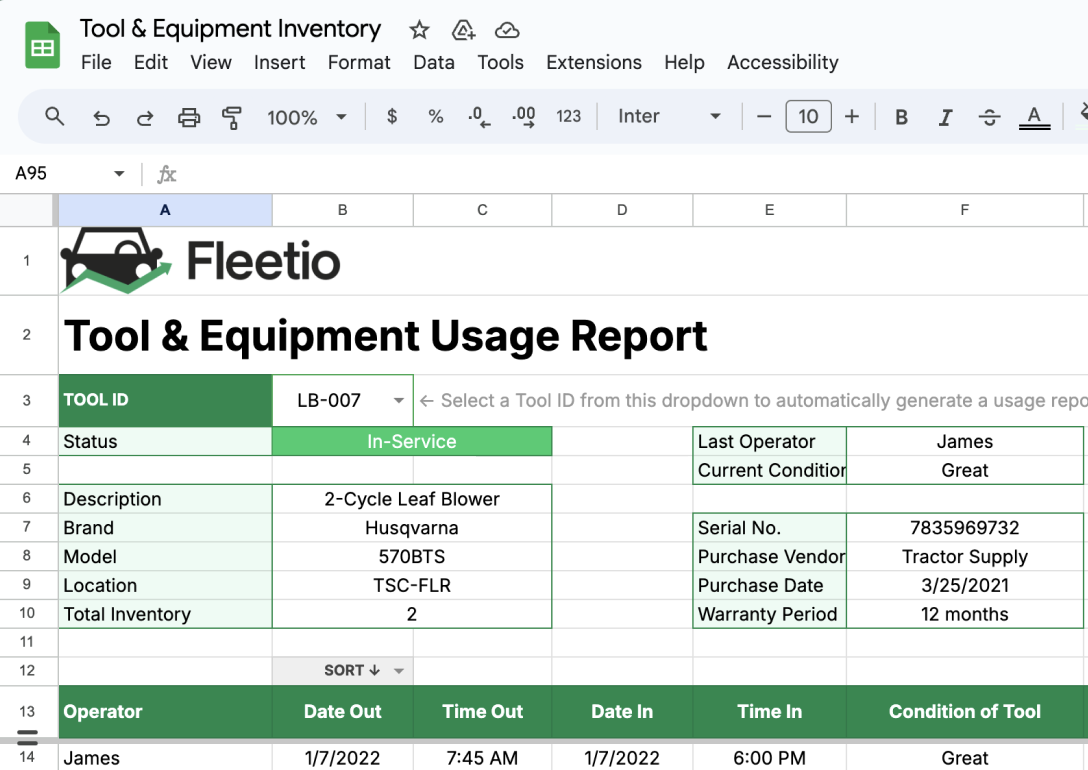
Task: Open the zoom level dropdown at 100%
Action: coord(306,117)
